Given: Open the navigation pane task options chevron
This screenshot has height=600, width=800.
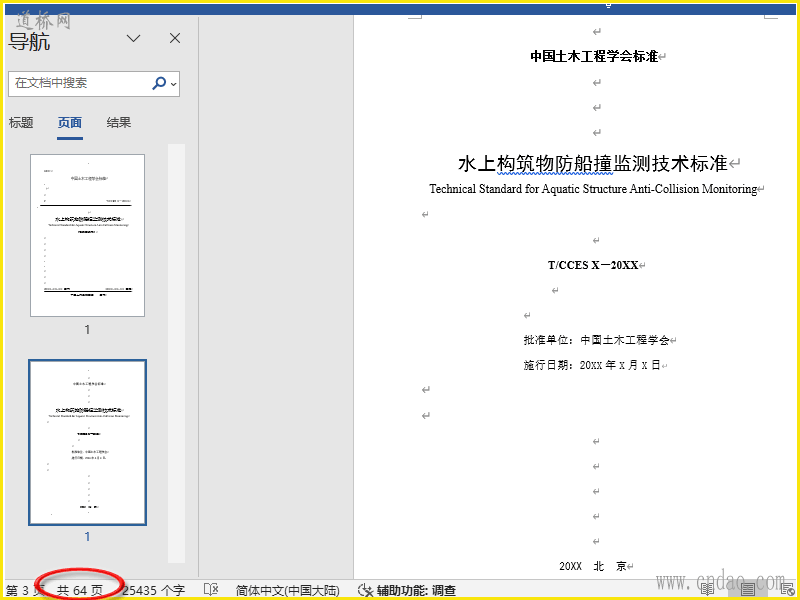Looking at the screenshot, I should point(133,38).
